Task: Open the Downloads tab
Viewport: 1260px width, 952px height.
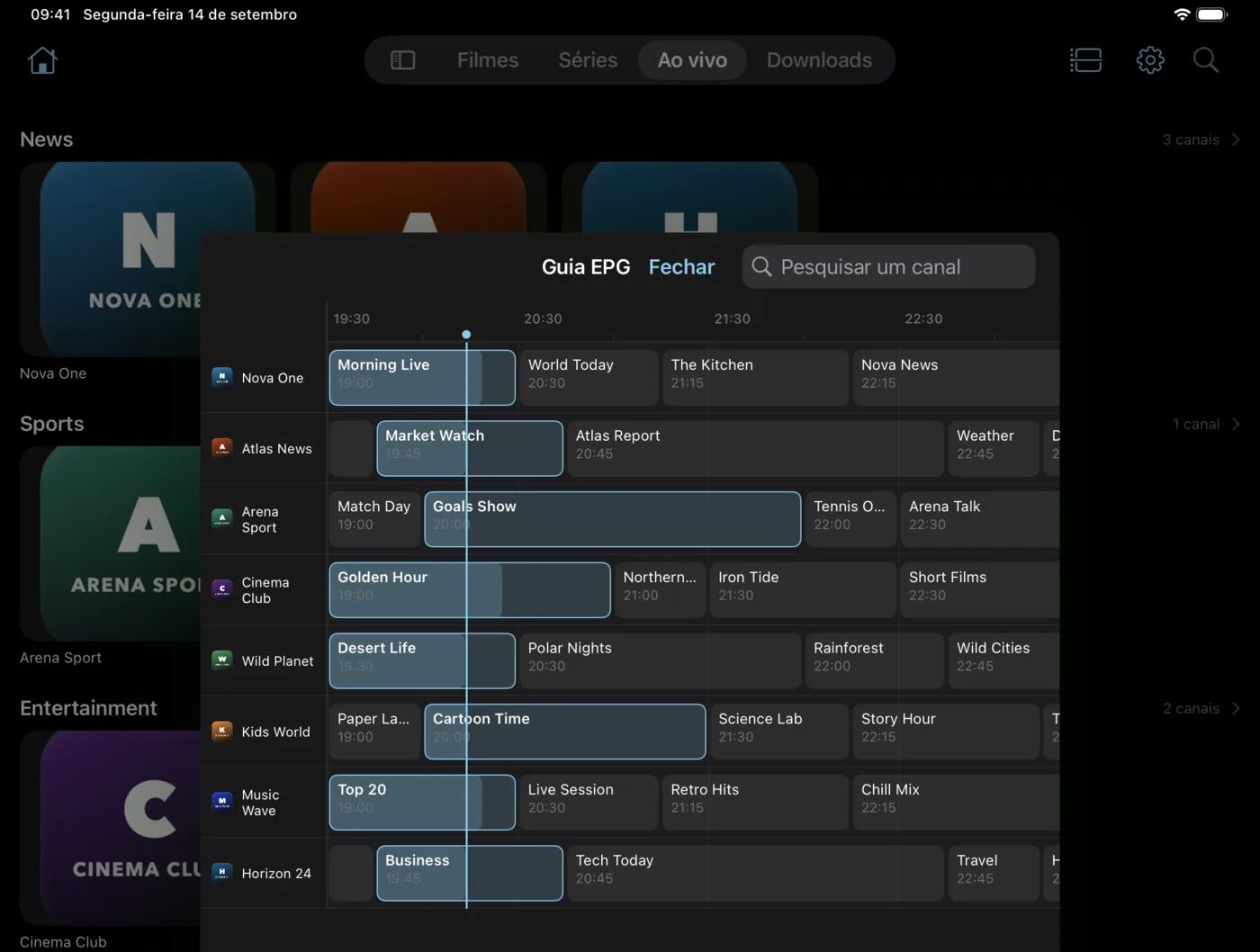Action: point(819,60)
